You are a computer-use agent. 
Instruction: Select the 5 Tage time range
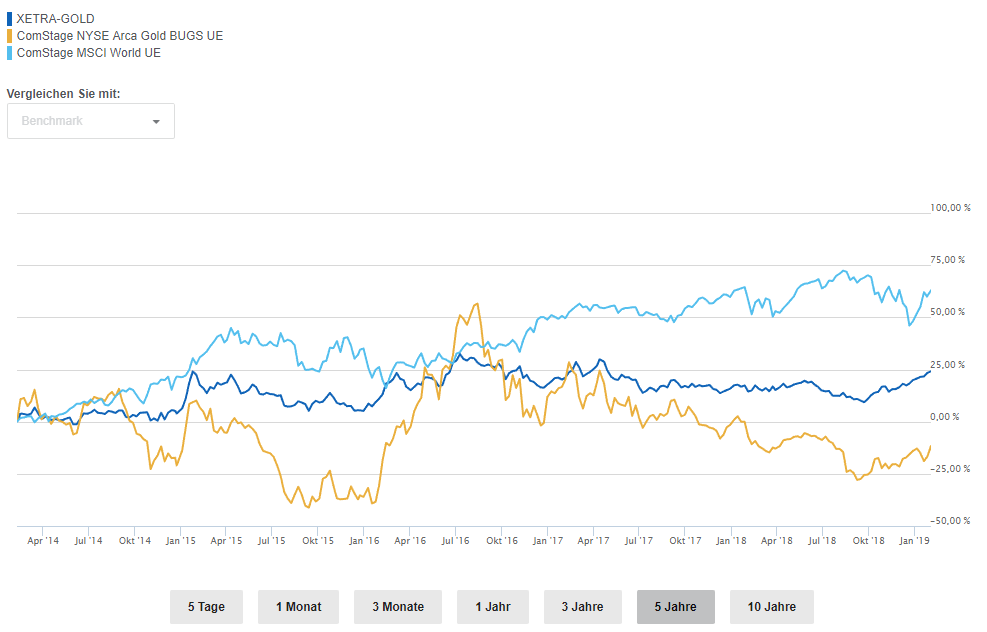(x=205, y=607)
